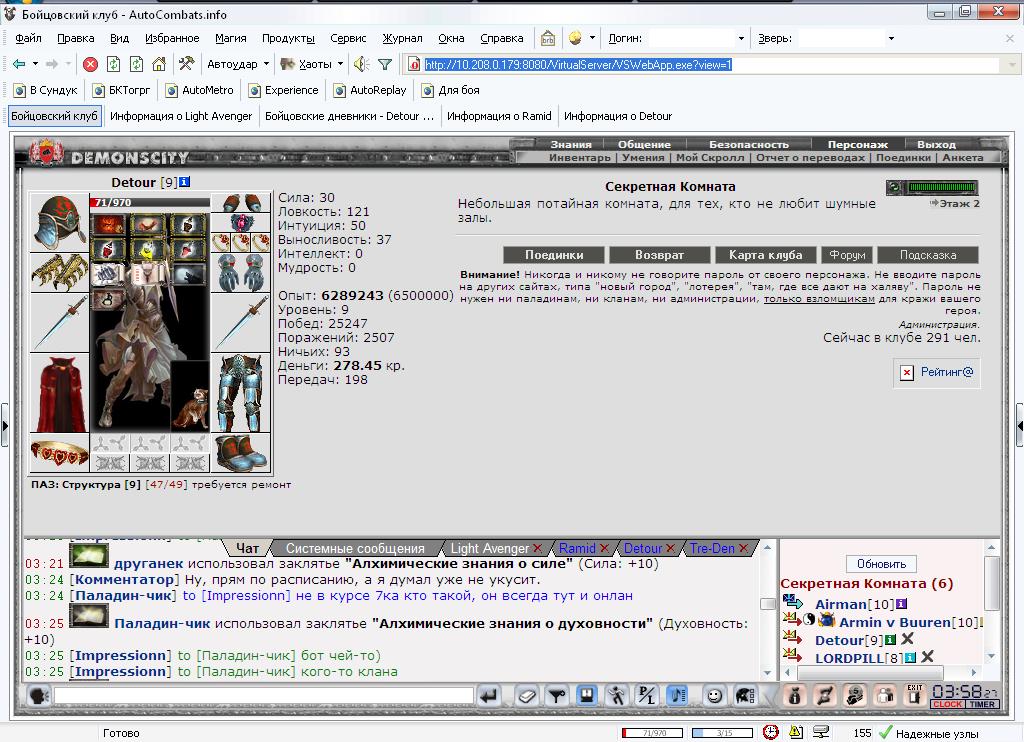Click the boots equipment slot
Viewport: 1024px width, 742px height.
click(x=240, y=453)
